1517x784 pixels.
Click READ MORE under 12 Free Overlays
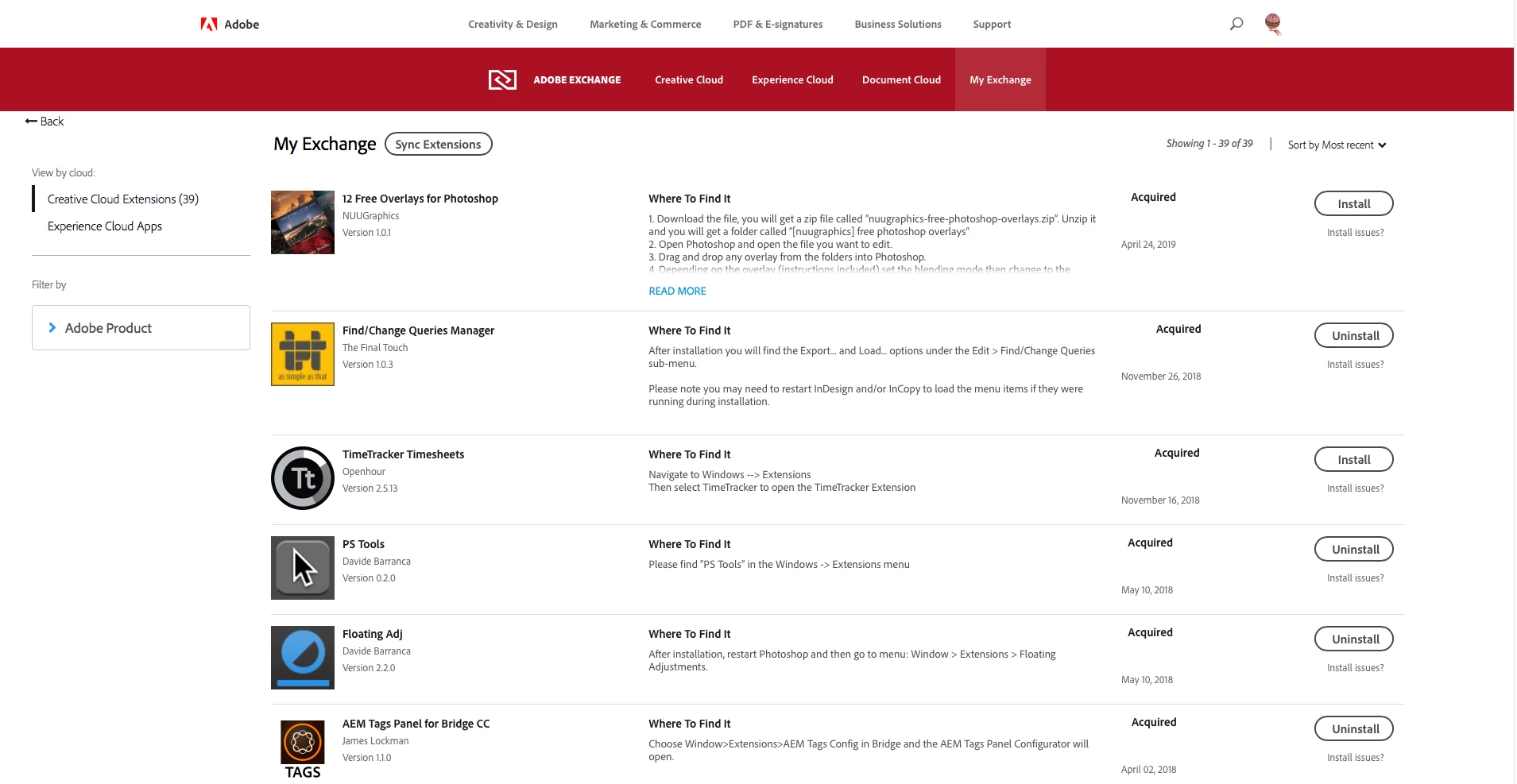(677, 292)
